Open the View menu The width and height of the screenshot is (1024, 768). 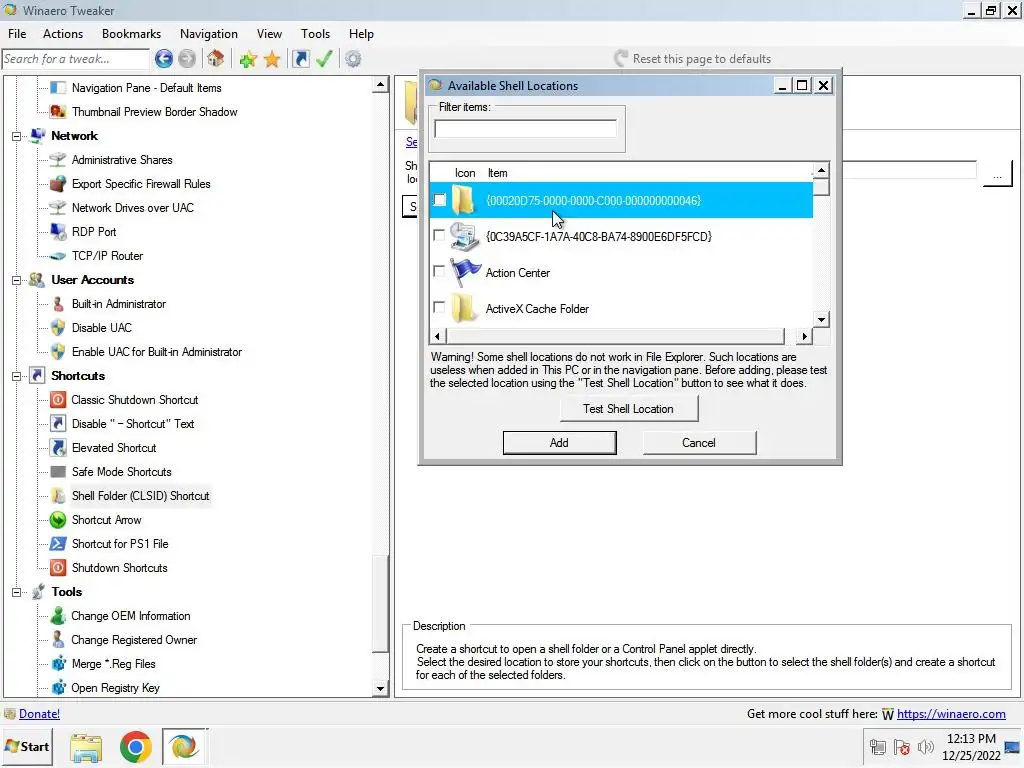(269, 34)
